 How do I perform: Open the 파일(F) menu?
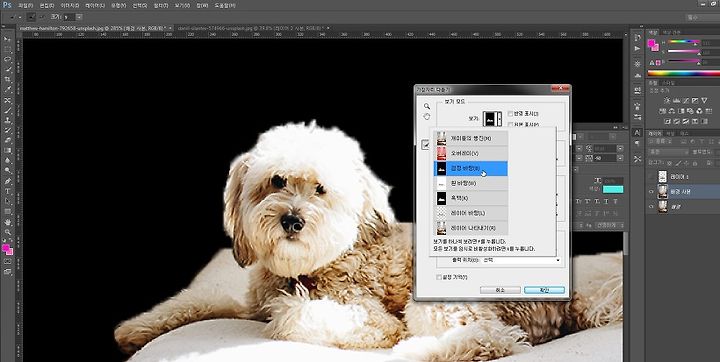coord(25,6)
